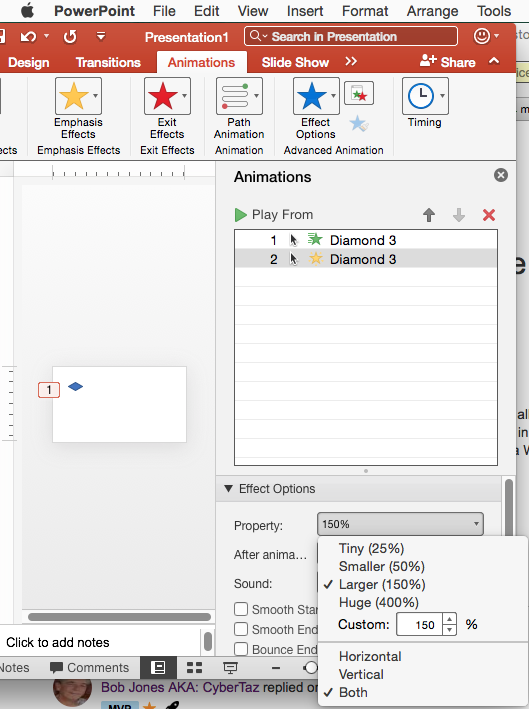This screenshot has height=709, width=529.
Task: Click the yellow star Emphasis Effects icon
Action: click(x=74, y=96)
